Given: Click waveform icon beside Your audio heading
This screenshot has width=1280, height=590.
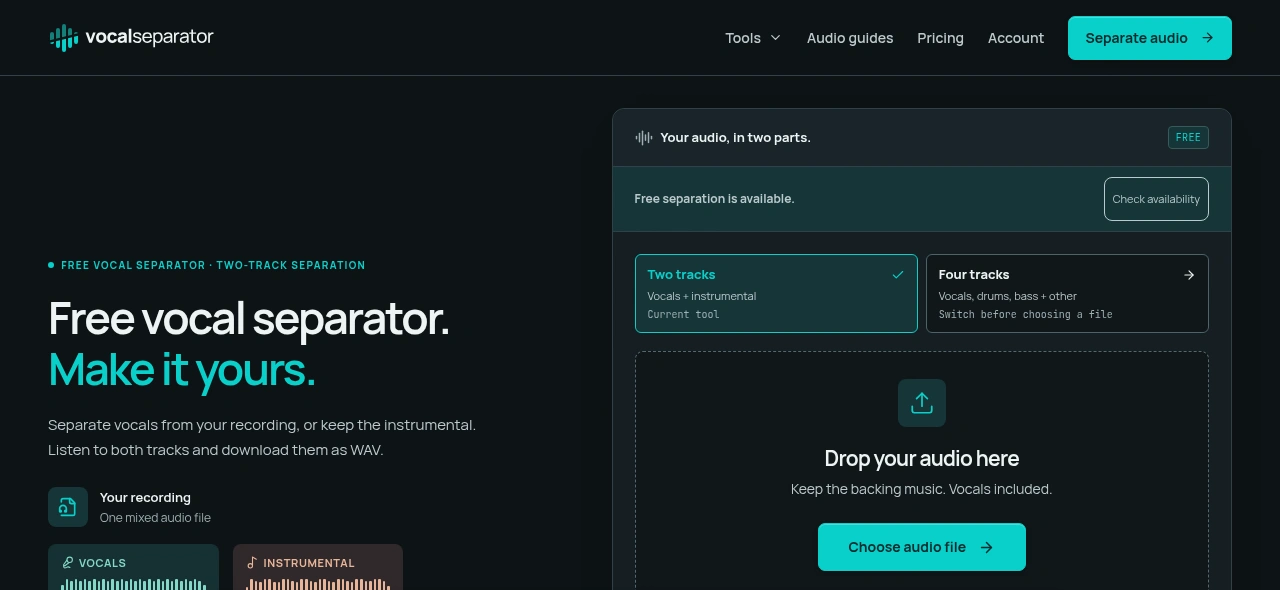Looking at the screenshot, I should (644, 138).
